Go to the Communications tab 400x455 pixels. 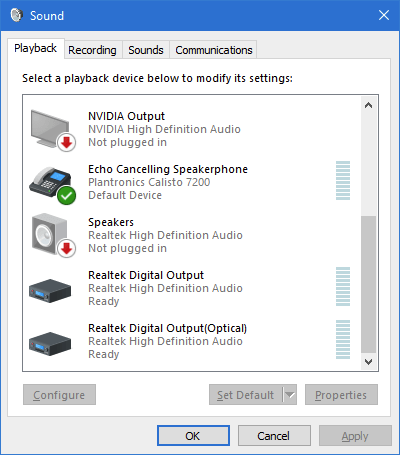tap(214, 50)
